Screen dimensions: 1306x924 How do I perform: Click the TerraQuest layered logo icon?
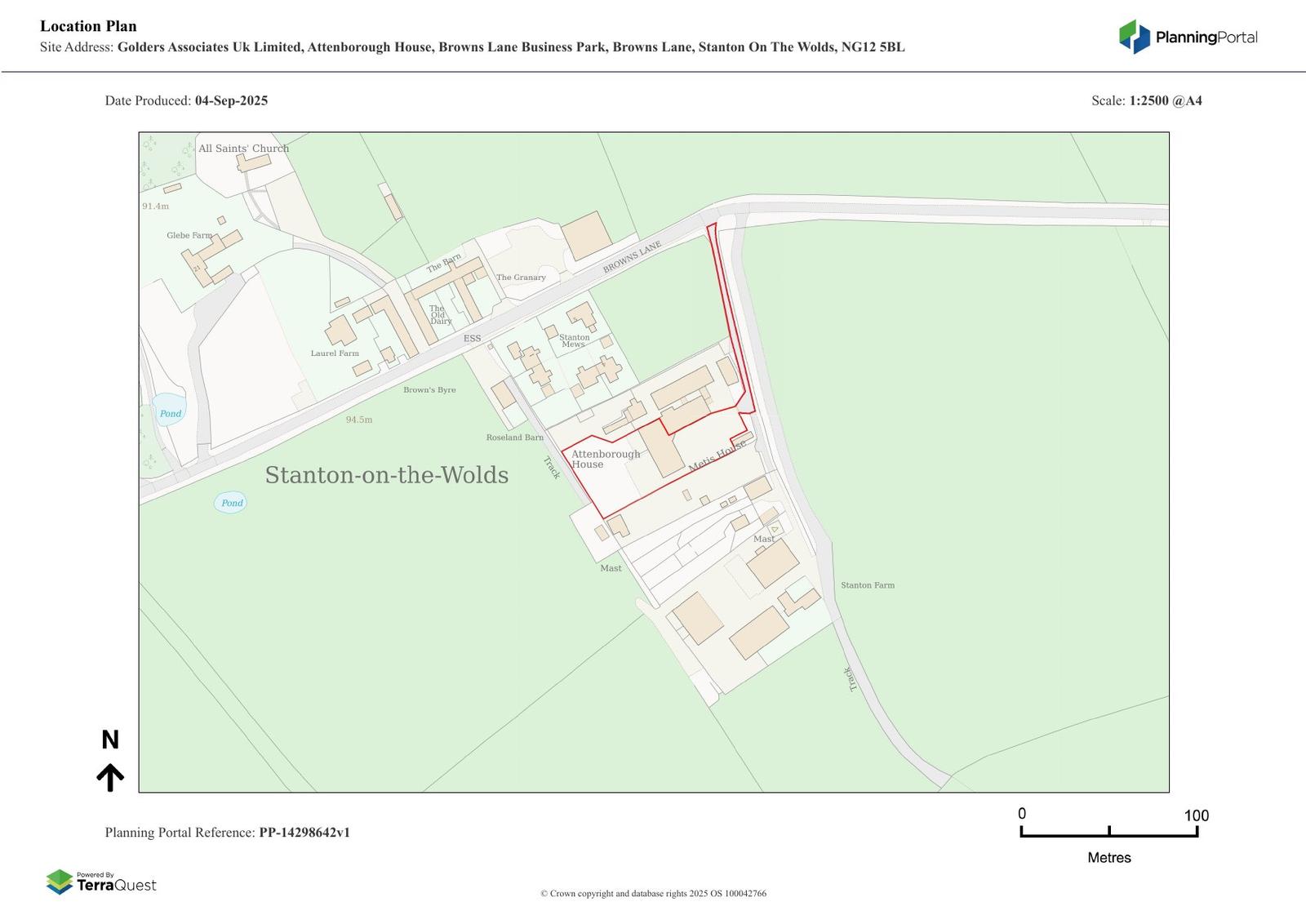(x=60, y=882)
